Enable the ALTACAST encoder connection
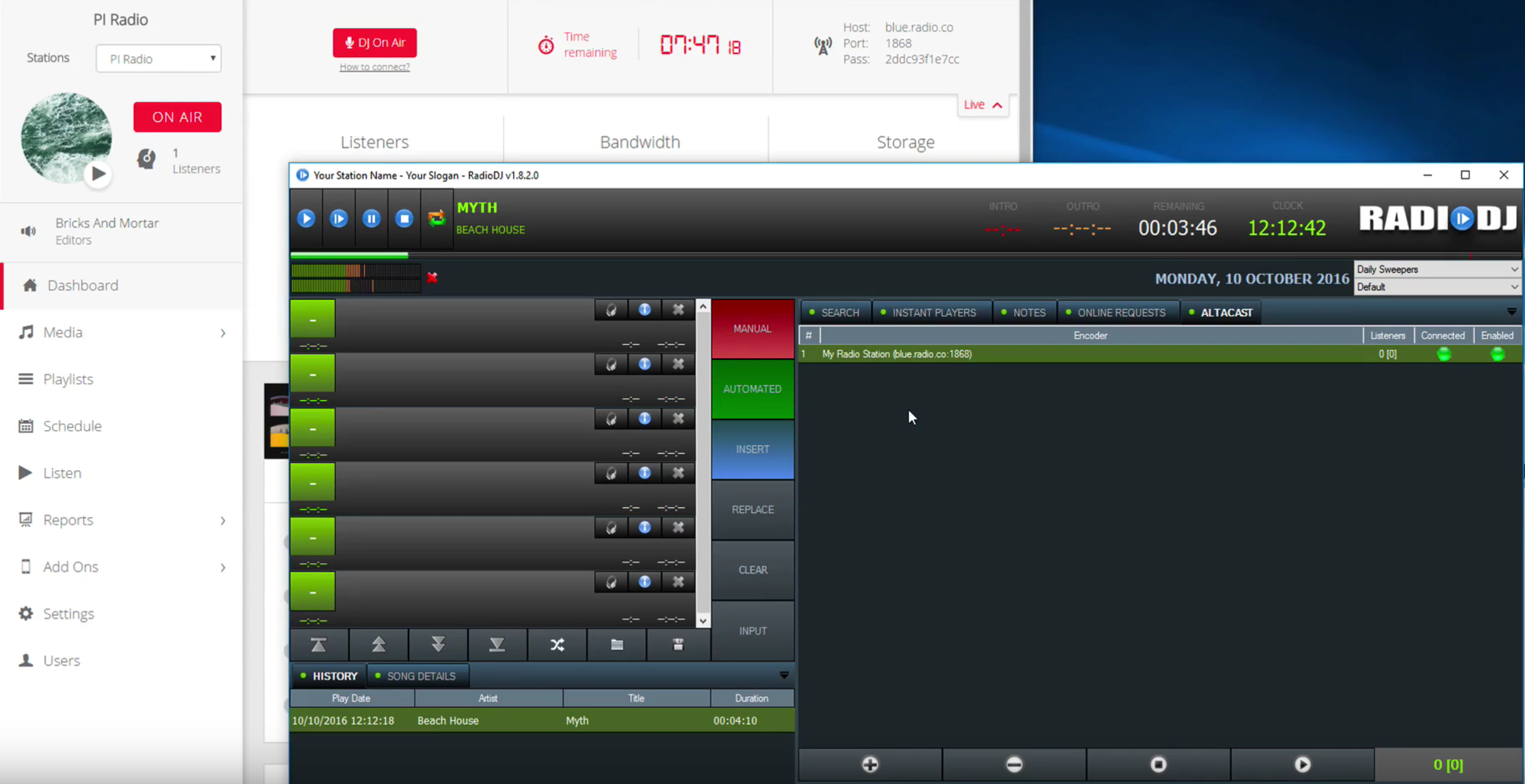 [x=1496, y=353]
